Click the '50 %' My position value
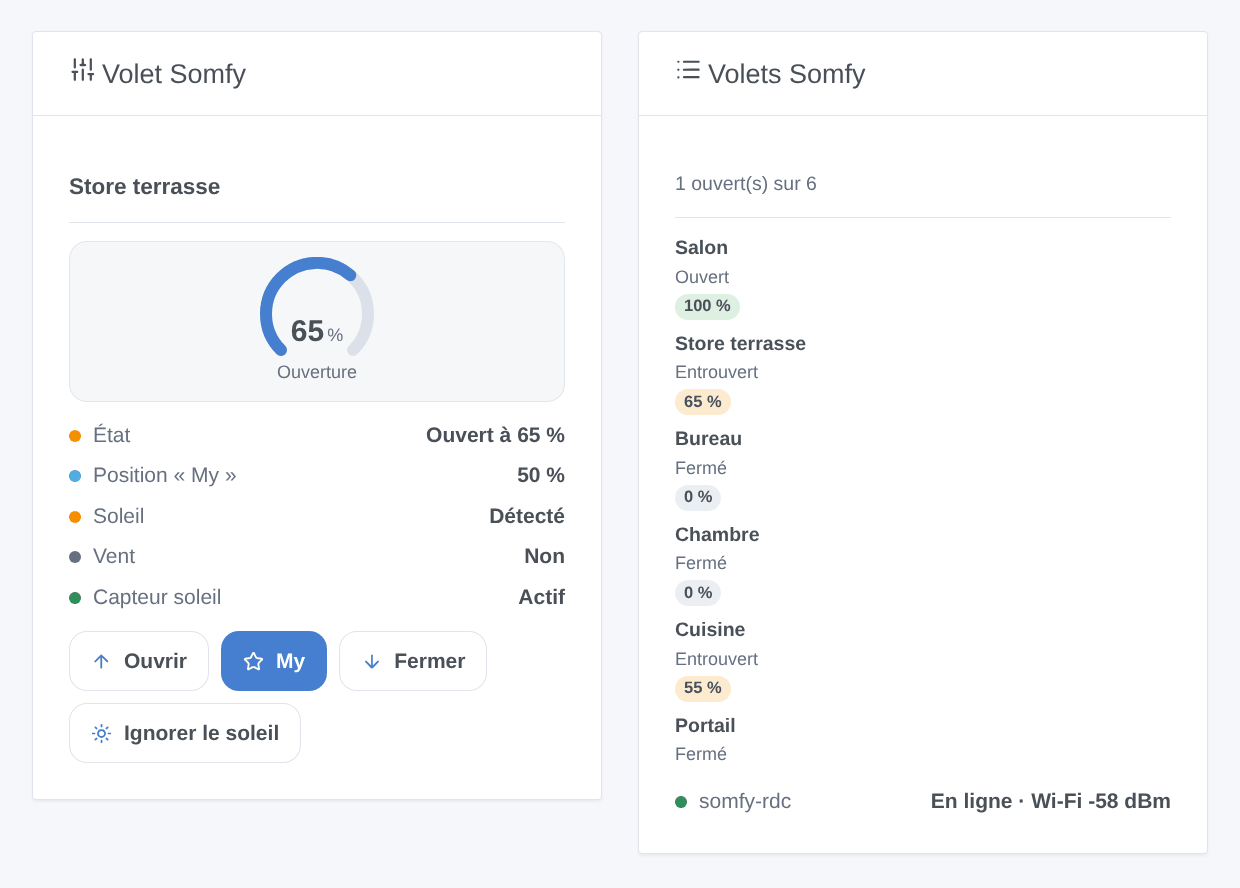Image resolution: width=1240 pixels, height=888 pixels. click(541, 475)
